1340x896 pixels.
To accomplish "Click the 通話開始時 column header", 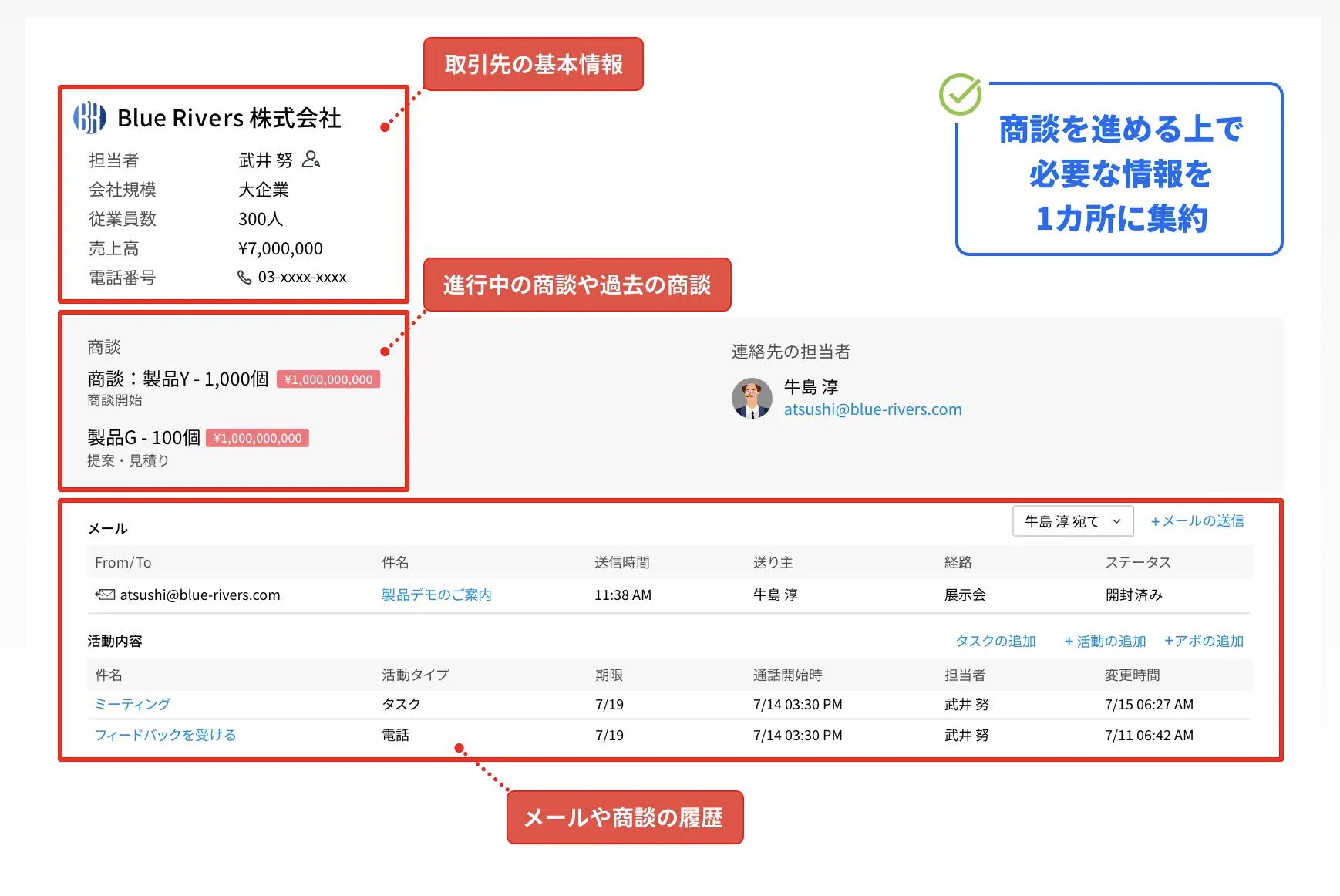I will click(788, 675).
